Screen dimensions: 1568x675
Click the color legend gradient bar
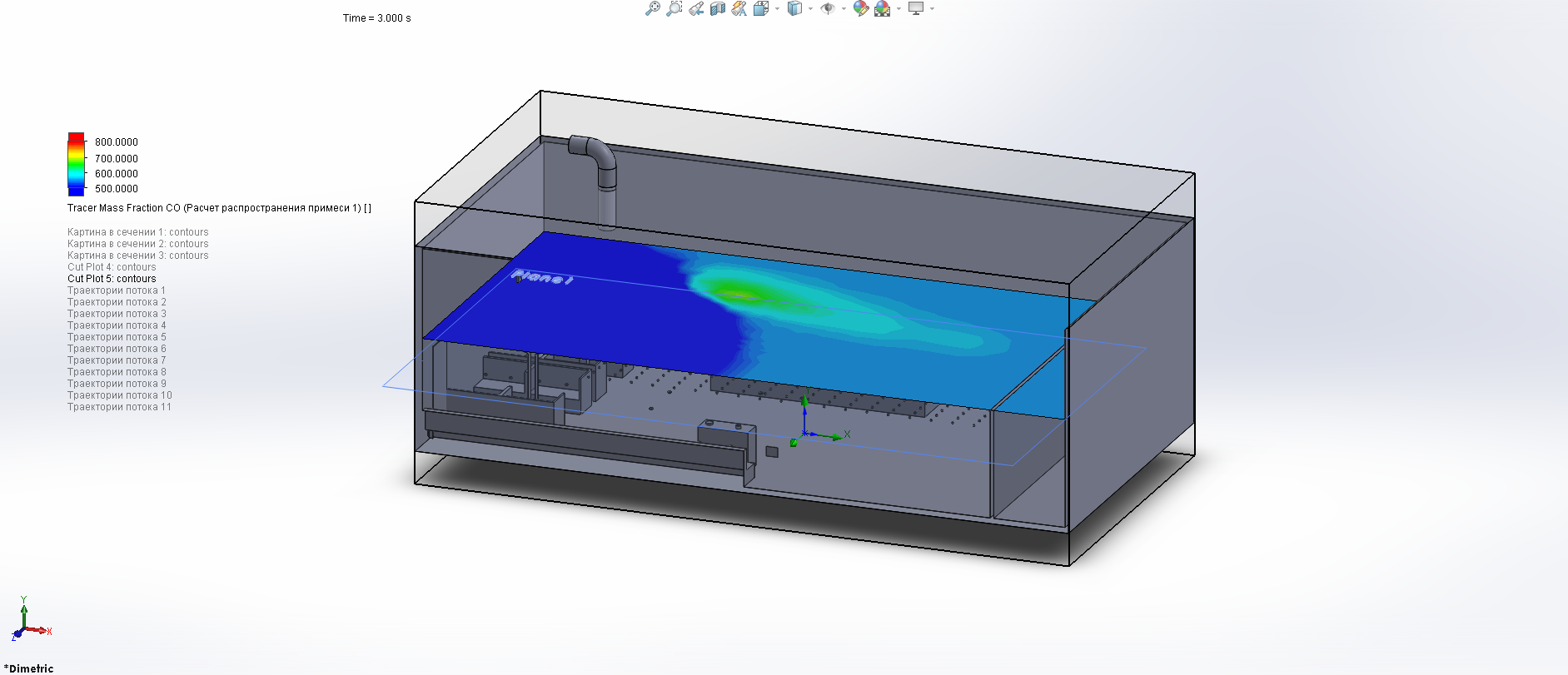point(76,164)
